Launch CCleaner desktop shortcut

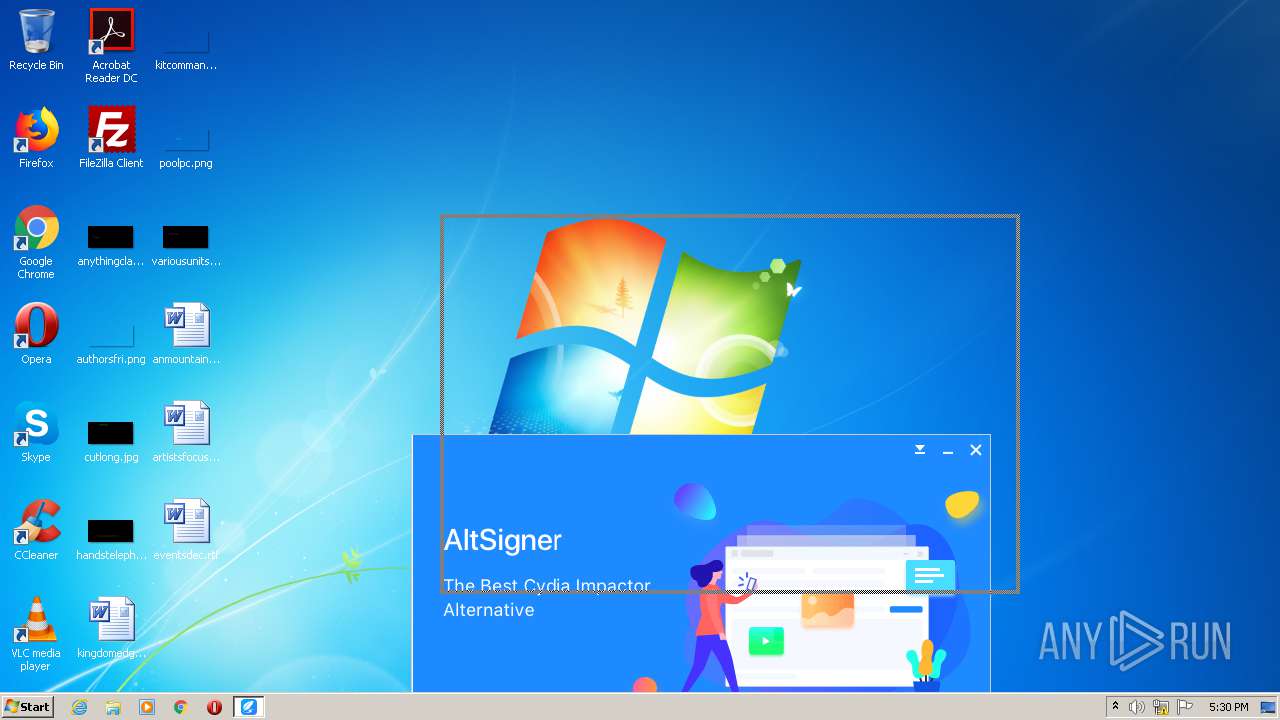pyautogui.click(x=36, y=530)
